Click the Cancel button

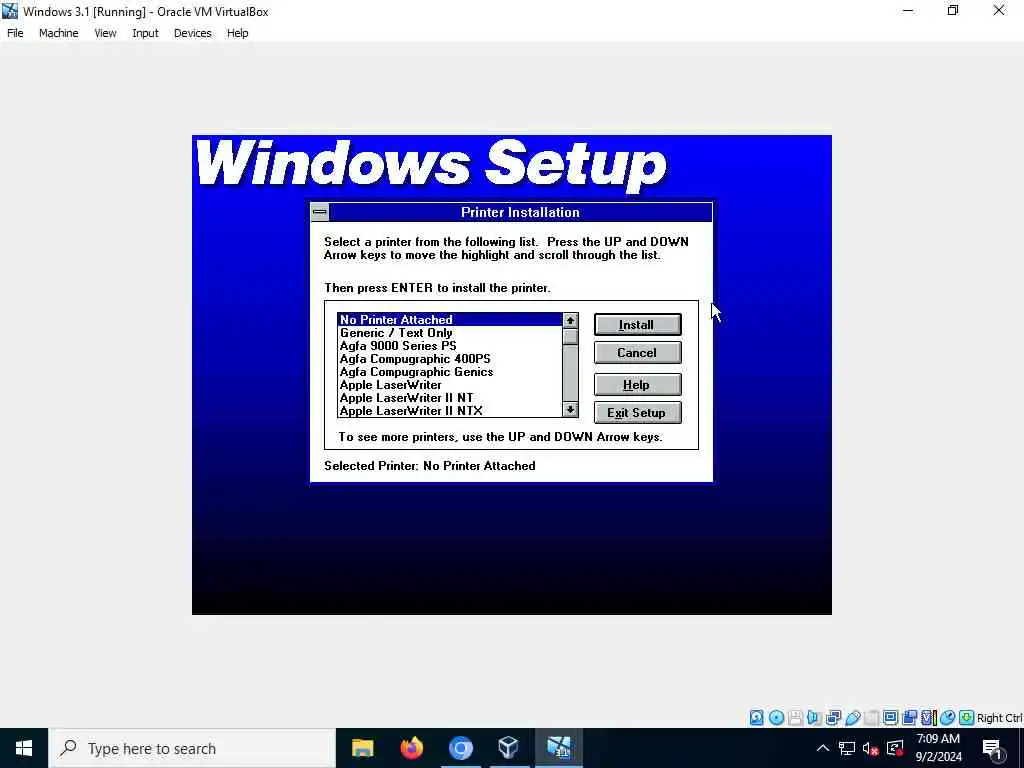click(x=637, y=353)
